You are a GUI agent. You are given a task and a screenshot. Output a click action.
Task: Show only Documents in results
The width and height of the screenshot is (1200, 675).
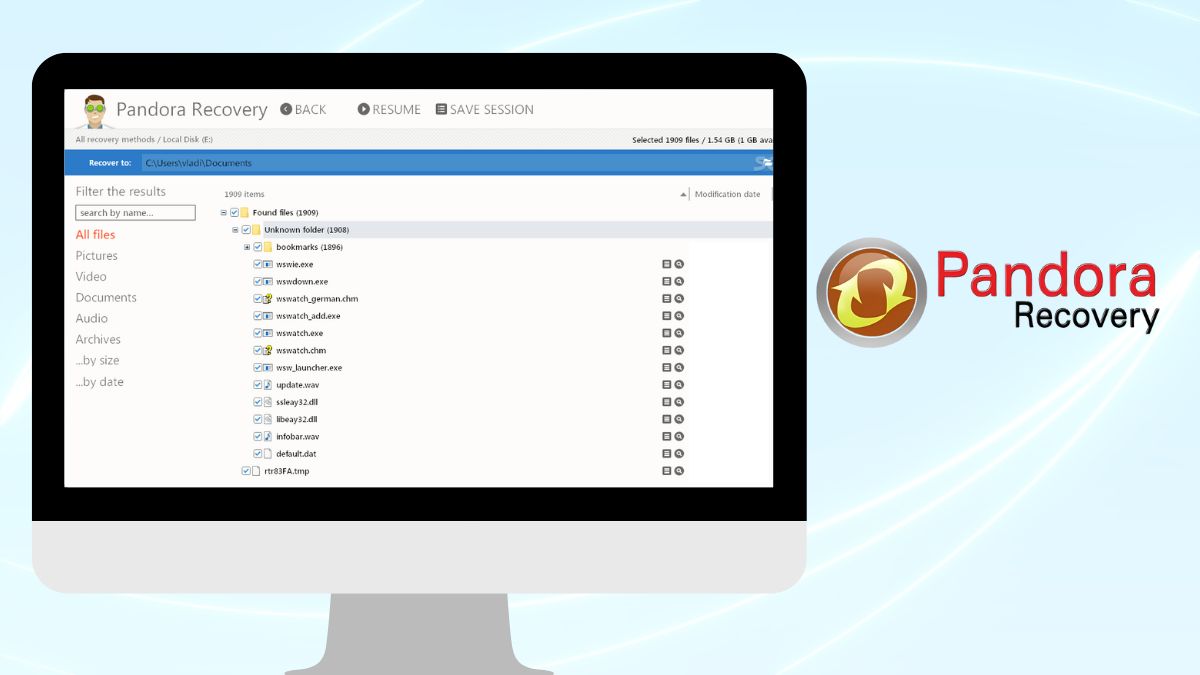point(106,298)
